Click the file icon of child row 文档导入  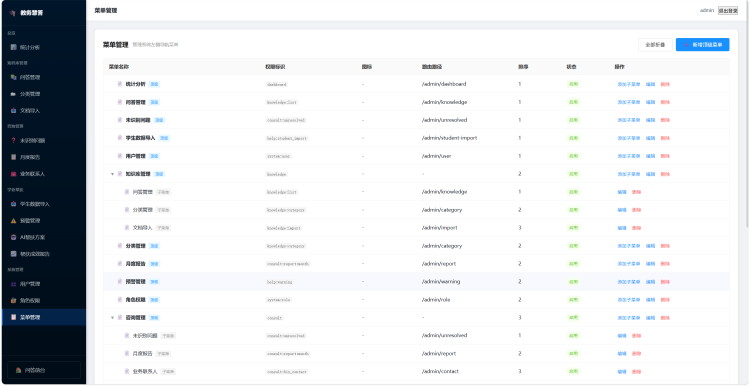coord(127,228)
